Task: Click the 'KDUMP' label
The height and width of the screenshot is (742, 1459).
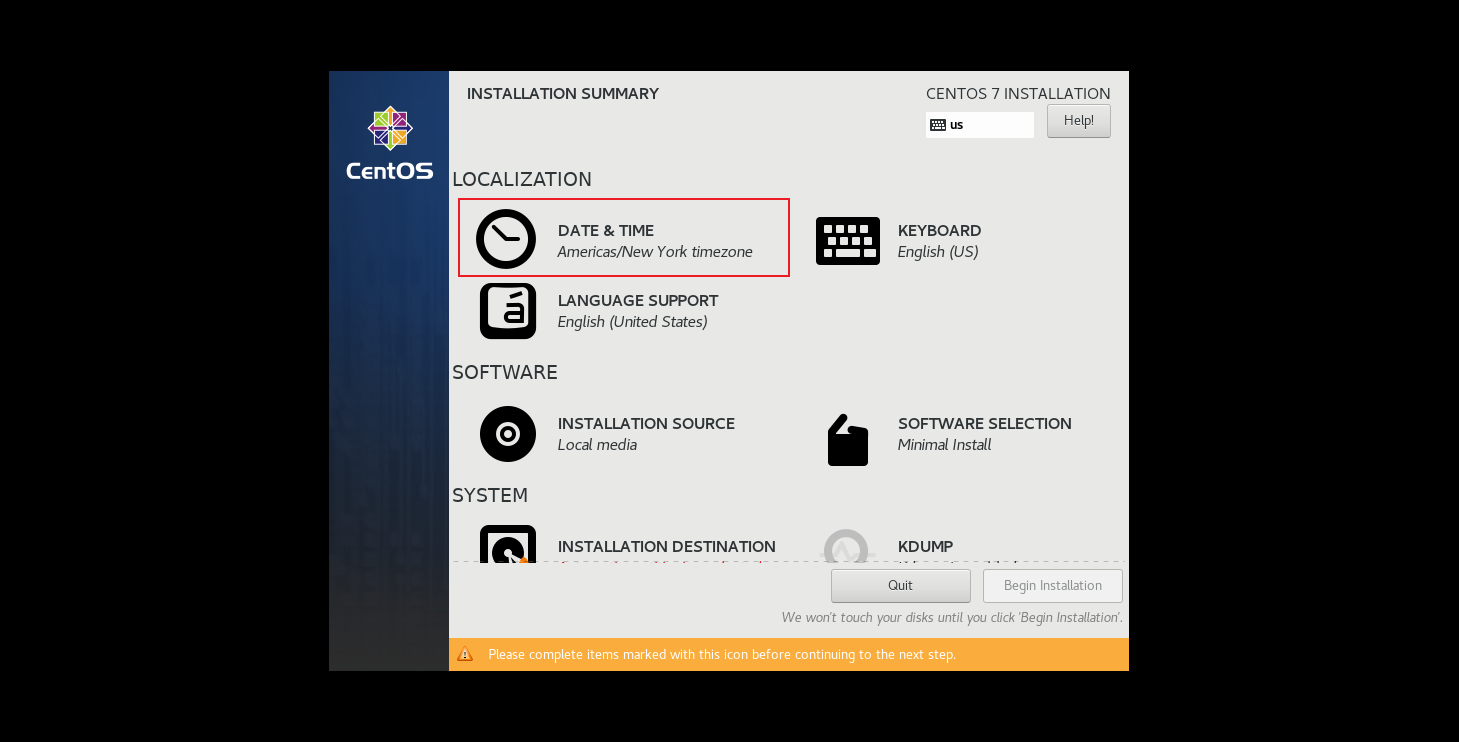Action: pos(925,547)
